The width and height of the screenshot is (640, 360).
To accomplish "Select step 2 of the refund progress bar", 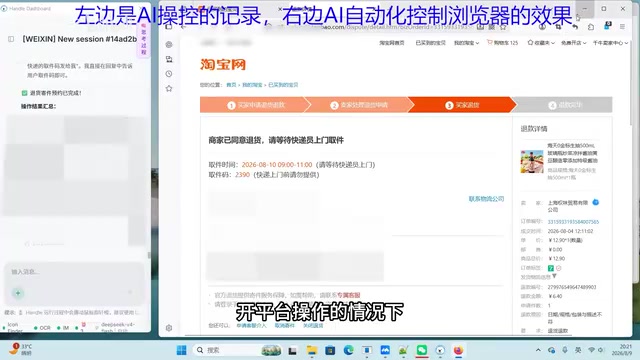I will [x=358, y=105].
